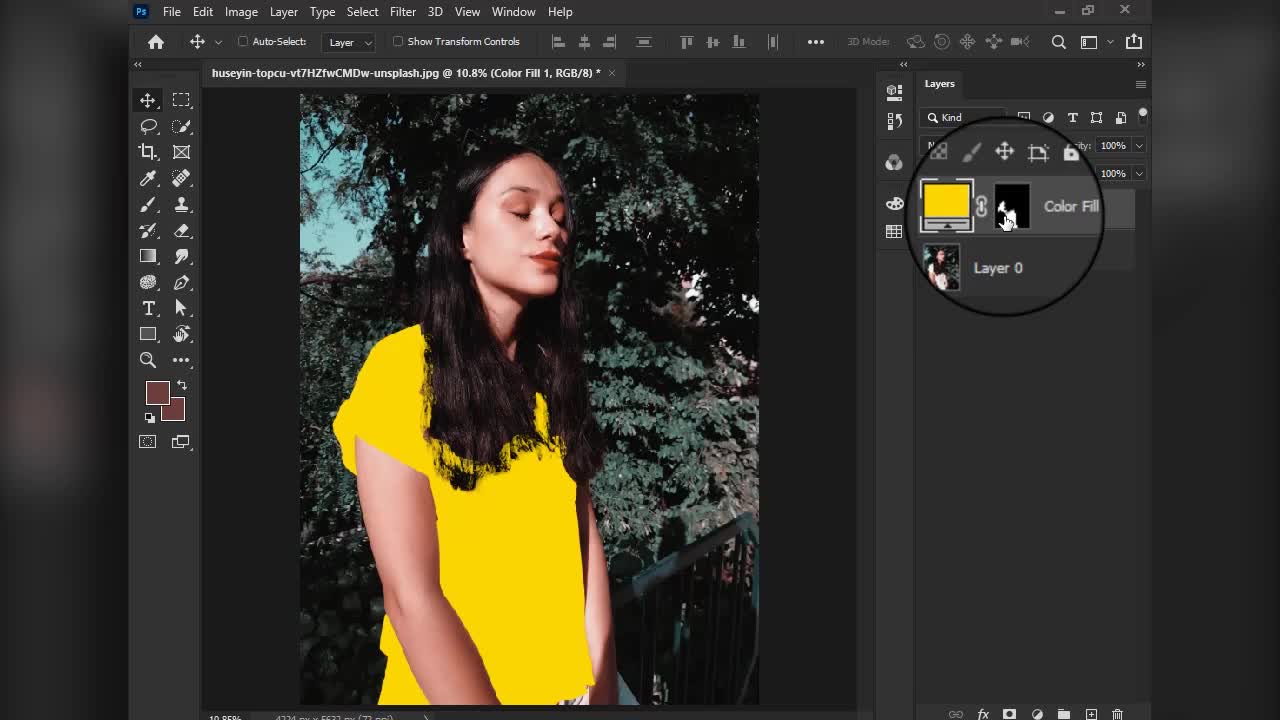1280x720 pixels.
Task: Select the Horizontal Type tool
Action: coord(148,308)
